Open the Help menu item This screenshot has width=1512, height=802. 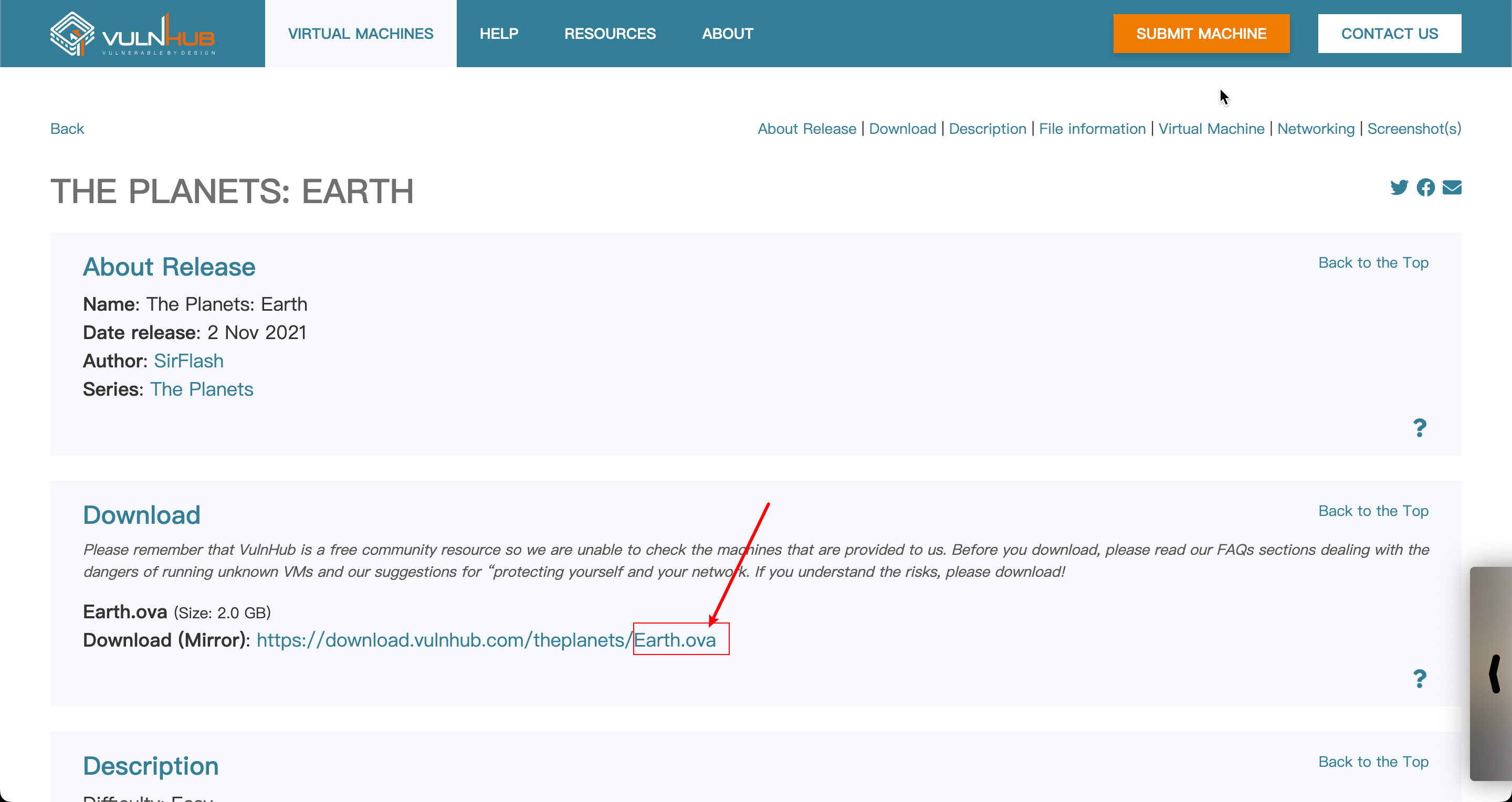point(498,34)
